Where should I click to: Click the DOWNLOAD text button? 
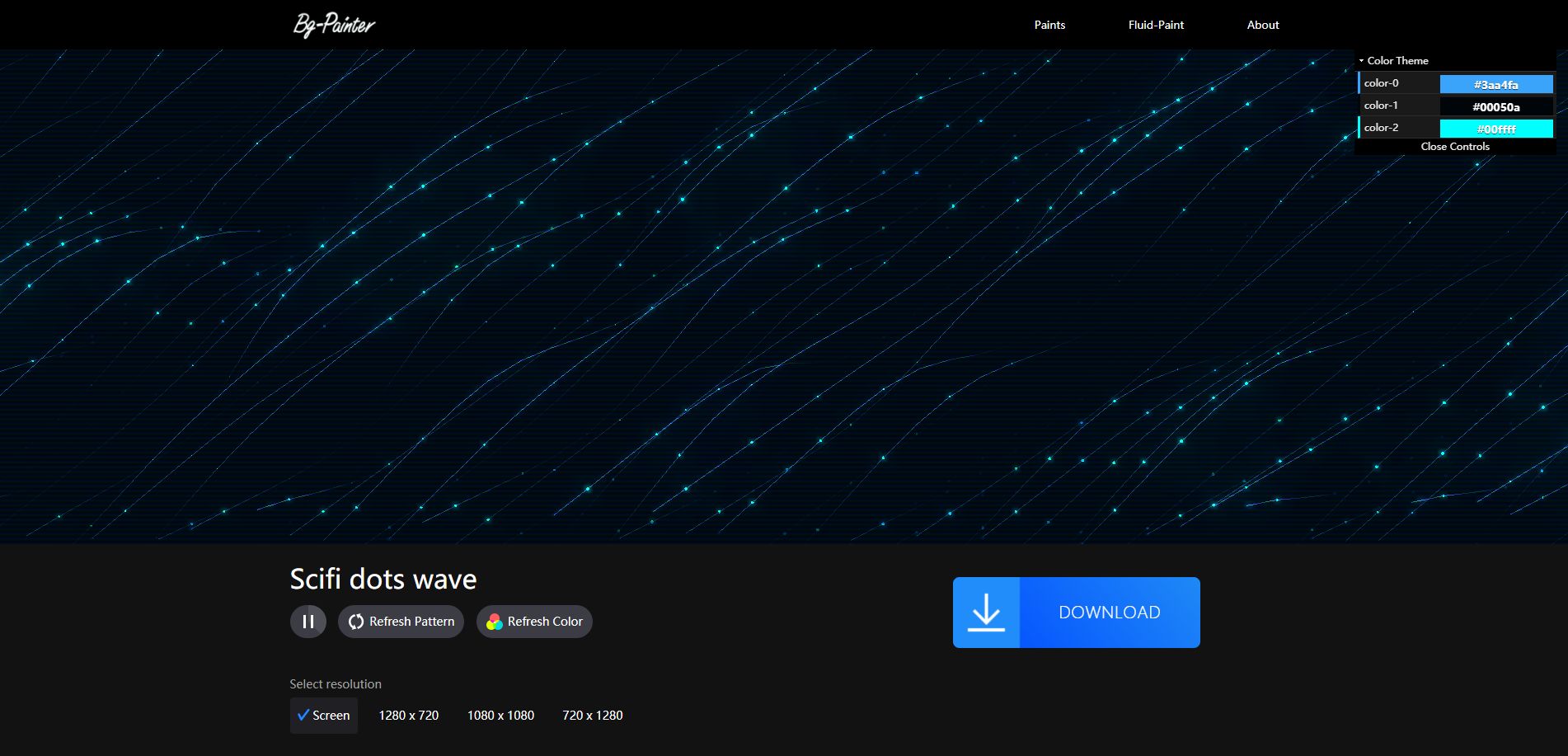pos(1110,613)
